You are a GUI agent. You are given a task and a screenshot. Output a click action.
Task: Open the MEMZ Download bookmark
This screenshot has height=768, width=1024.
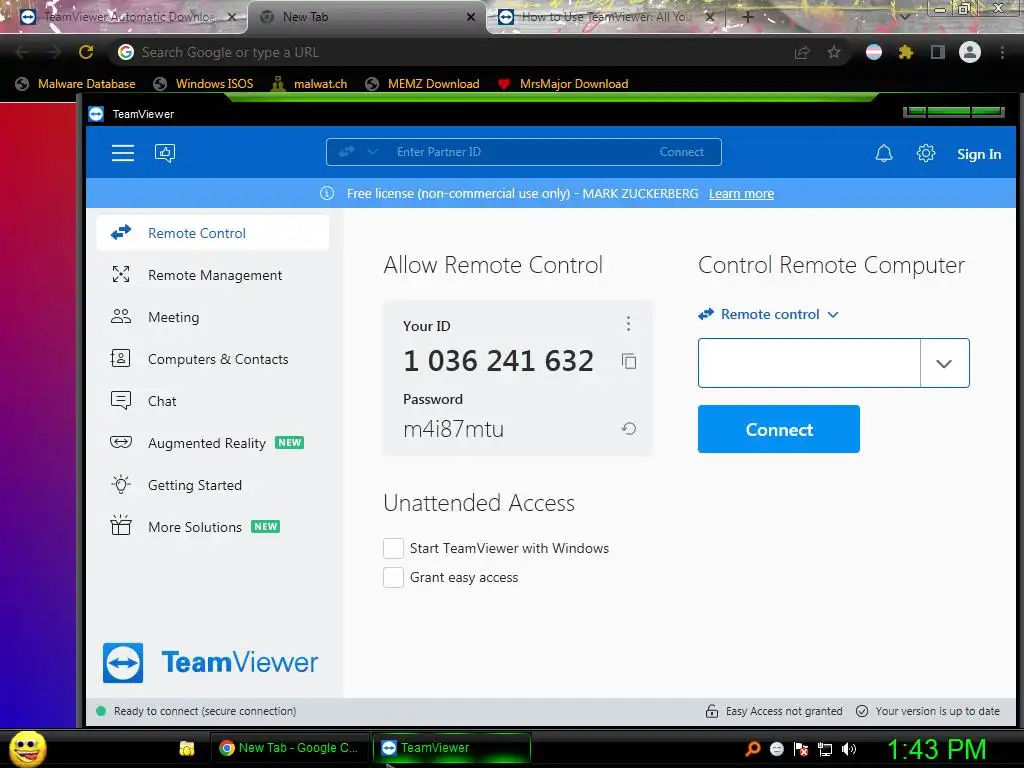tap(423, 84)
